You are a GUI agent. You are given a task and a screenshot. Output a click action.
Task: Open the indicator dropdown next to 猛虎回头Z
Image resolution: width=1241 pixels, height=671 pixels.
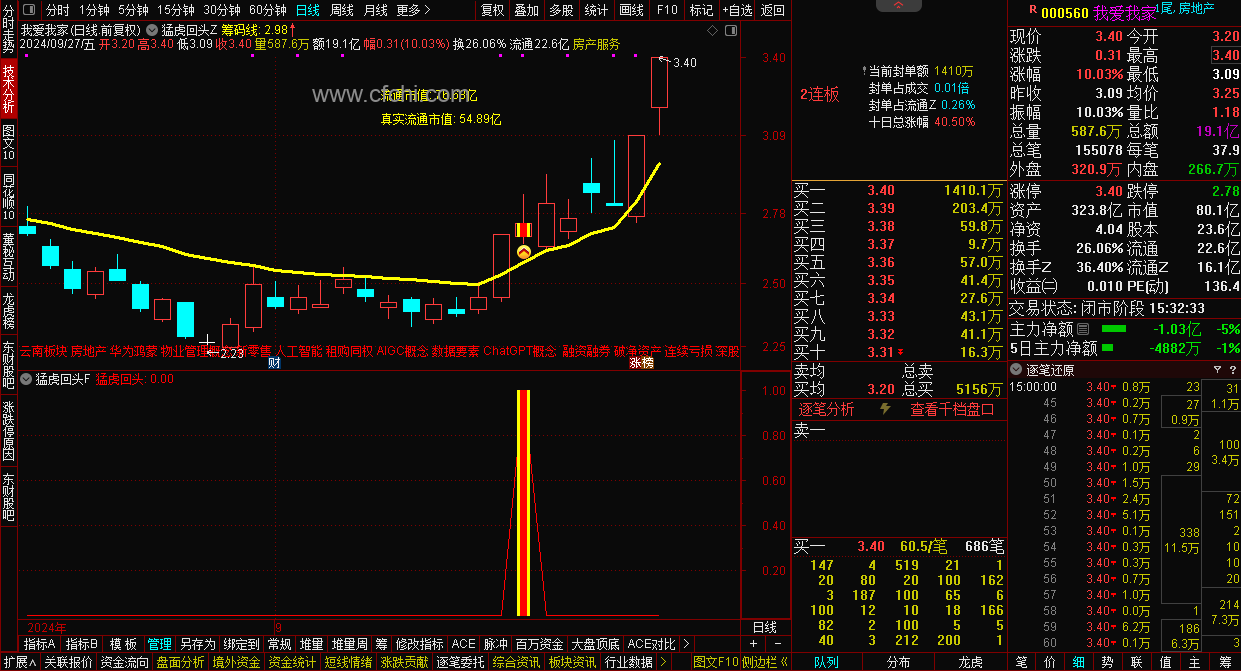pyautogui.click(x=154, y=30)
